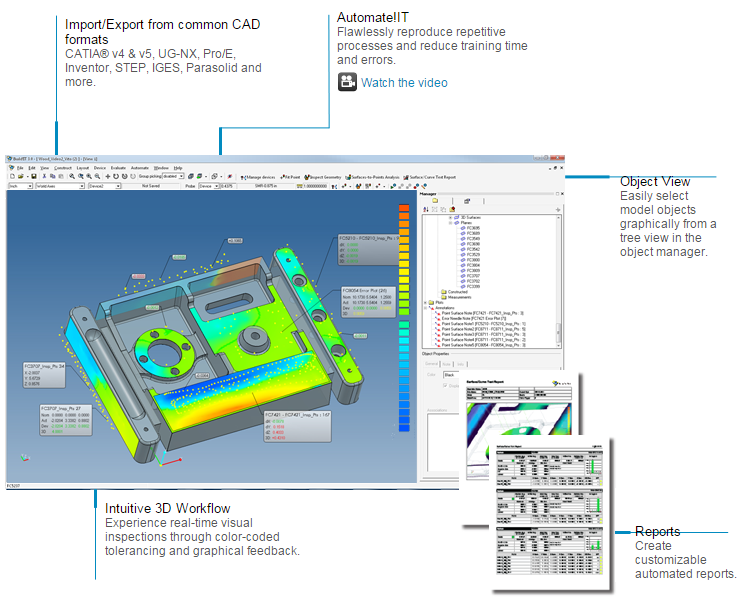Collapse the Planes tree node
This screenshot has height=601, width=739.
click(x=451, y=222)
